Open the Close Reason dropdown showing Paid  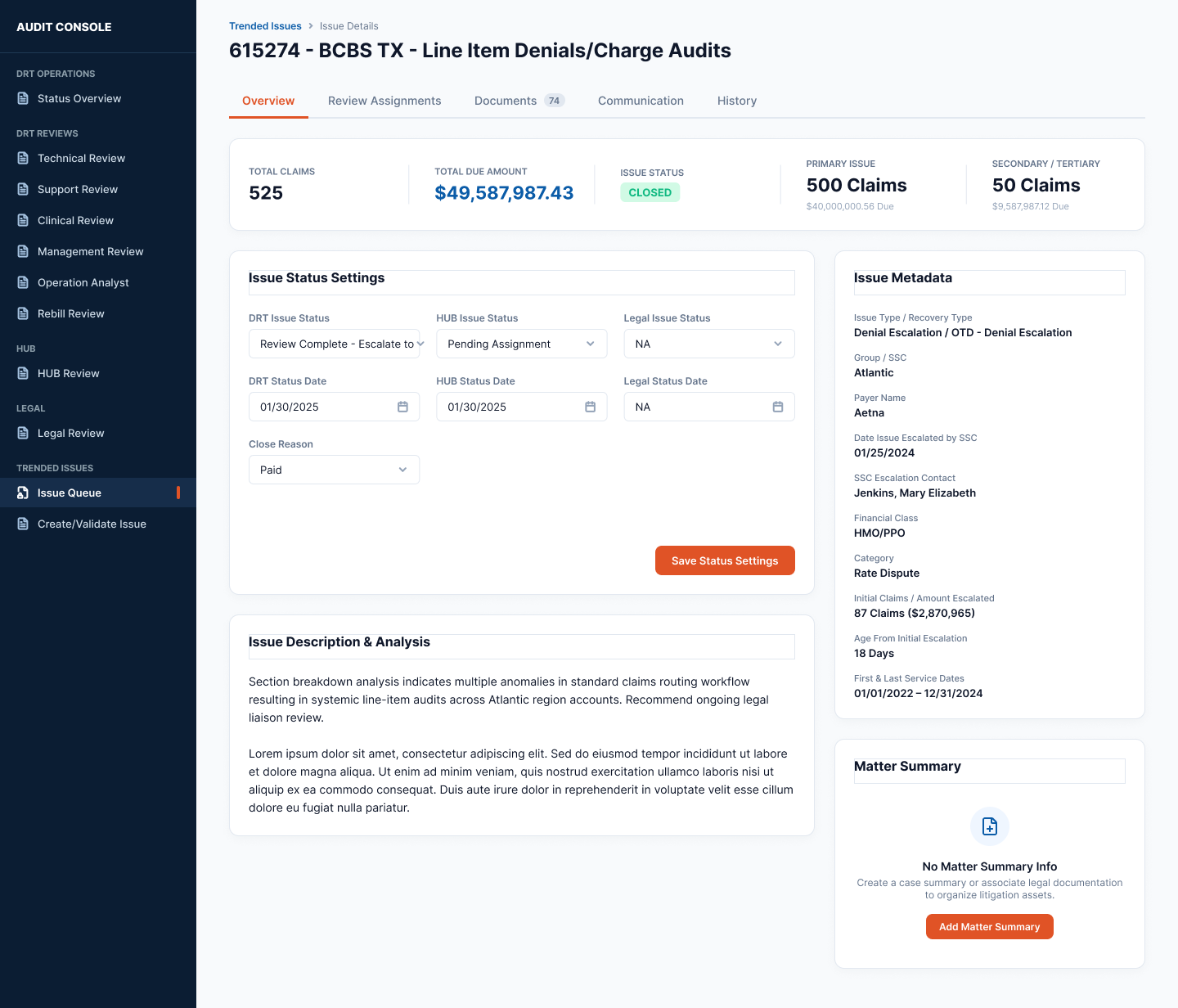click(334, 470)
